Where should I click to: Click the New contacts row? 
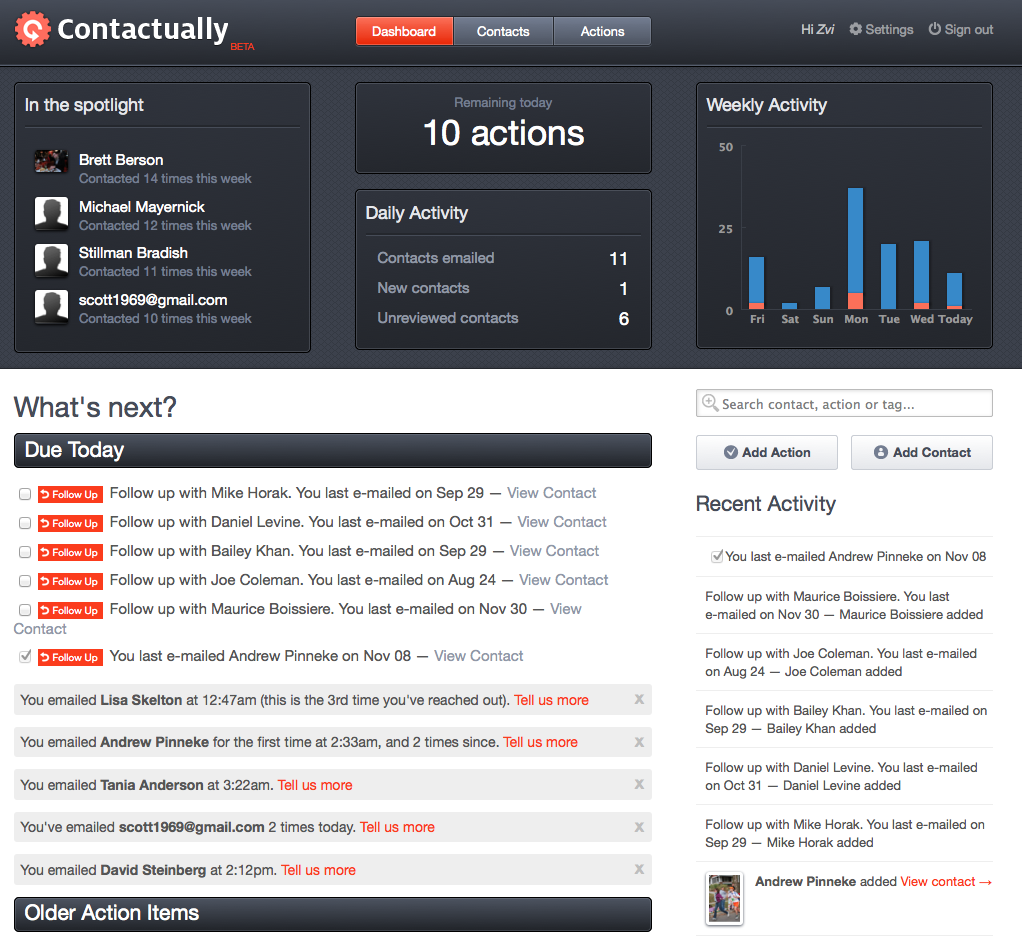(x=503, y=289)
